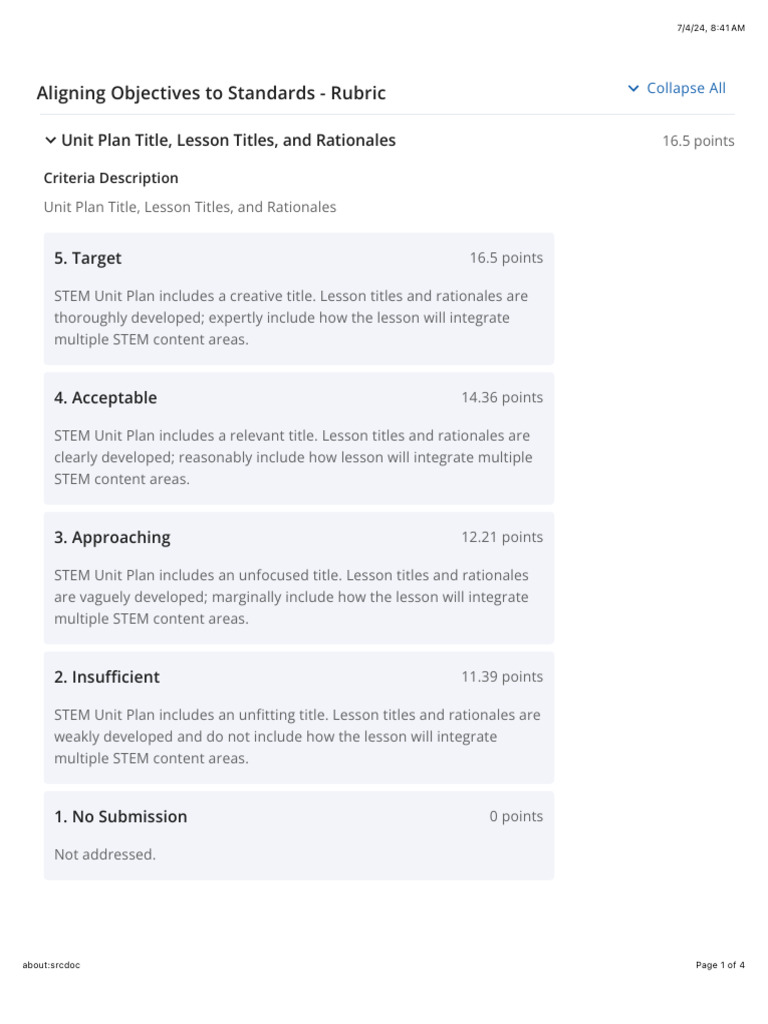Select the 3. Approaching rating card
Image resolution: width=768 pixels, height=1024 pixels.
click(x=299, y=578)
